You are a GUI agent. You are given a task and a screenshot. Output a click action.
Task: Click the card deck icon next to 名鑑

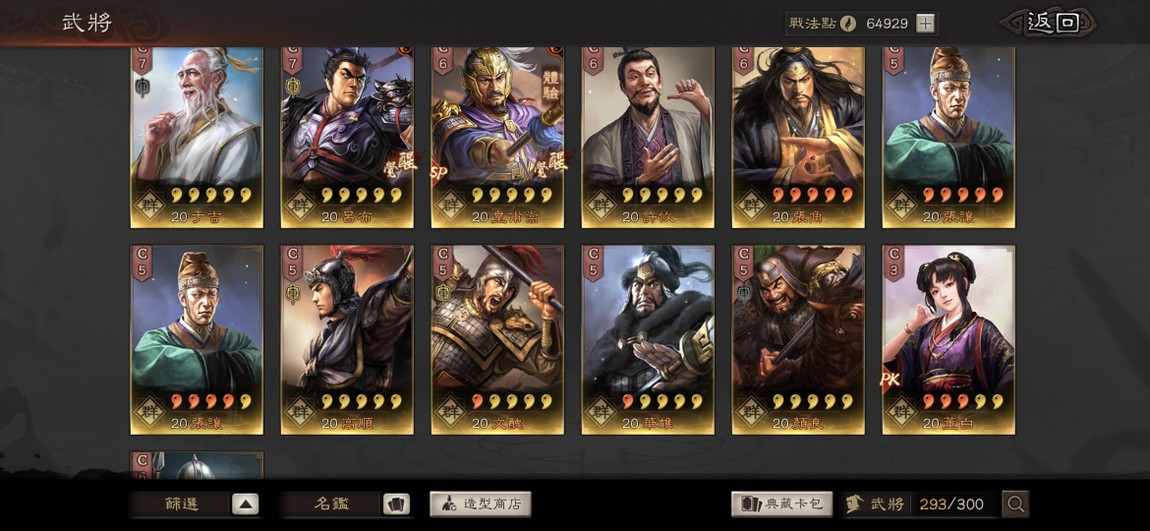(396, 504)
